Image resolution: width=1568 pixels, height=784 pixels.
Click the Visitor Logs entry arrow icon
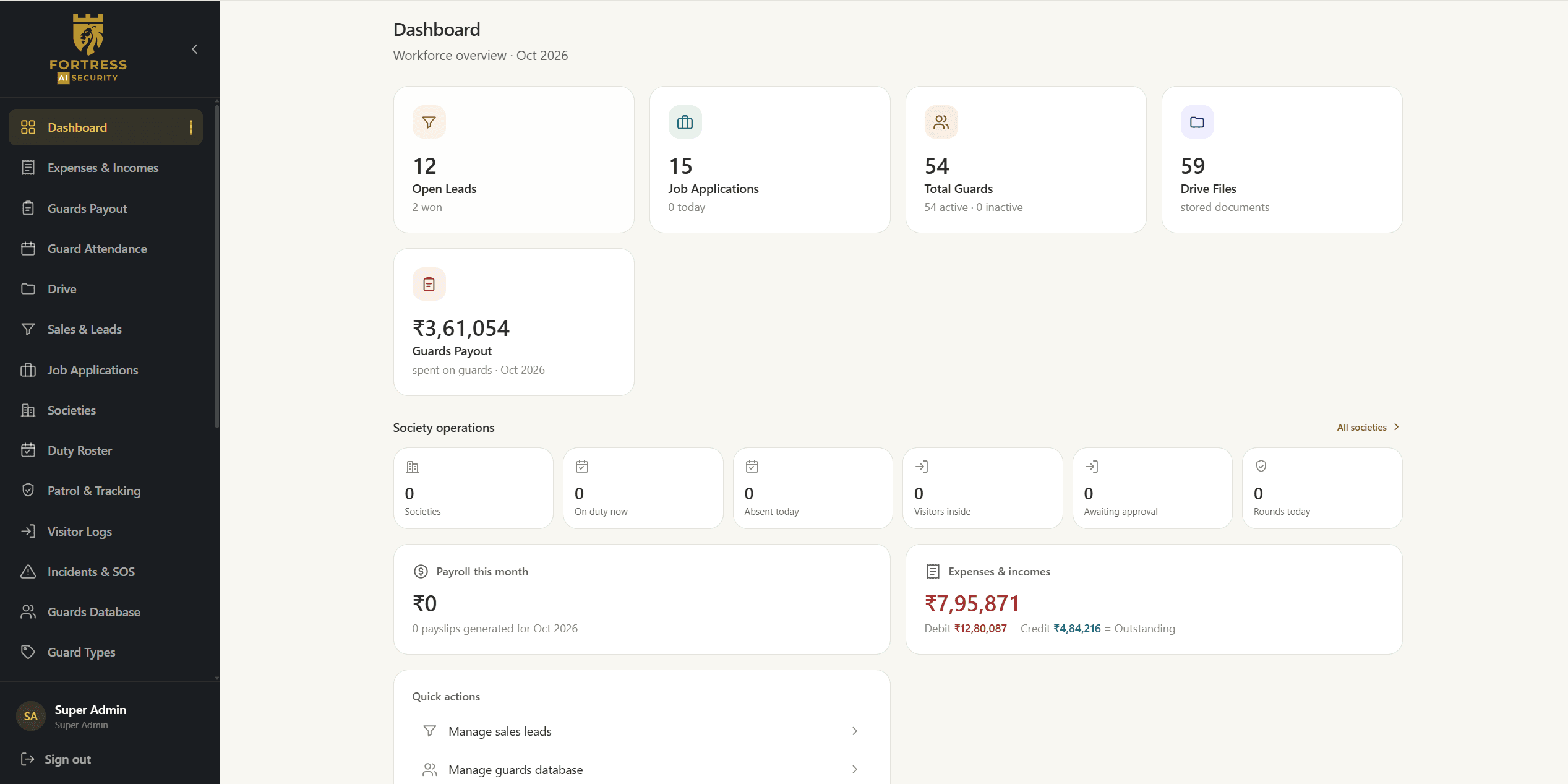click(x=28, y=532)
